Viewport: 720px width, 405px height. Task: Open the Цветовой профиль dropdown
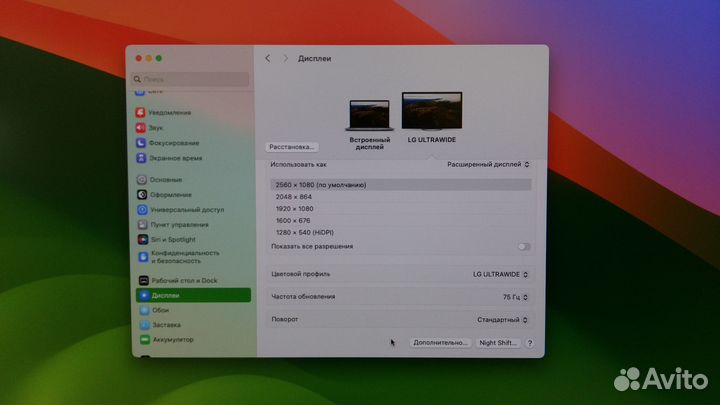(501, 274)
